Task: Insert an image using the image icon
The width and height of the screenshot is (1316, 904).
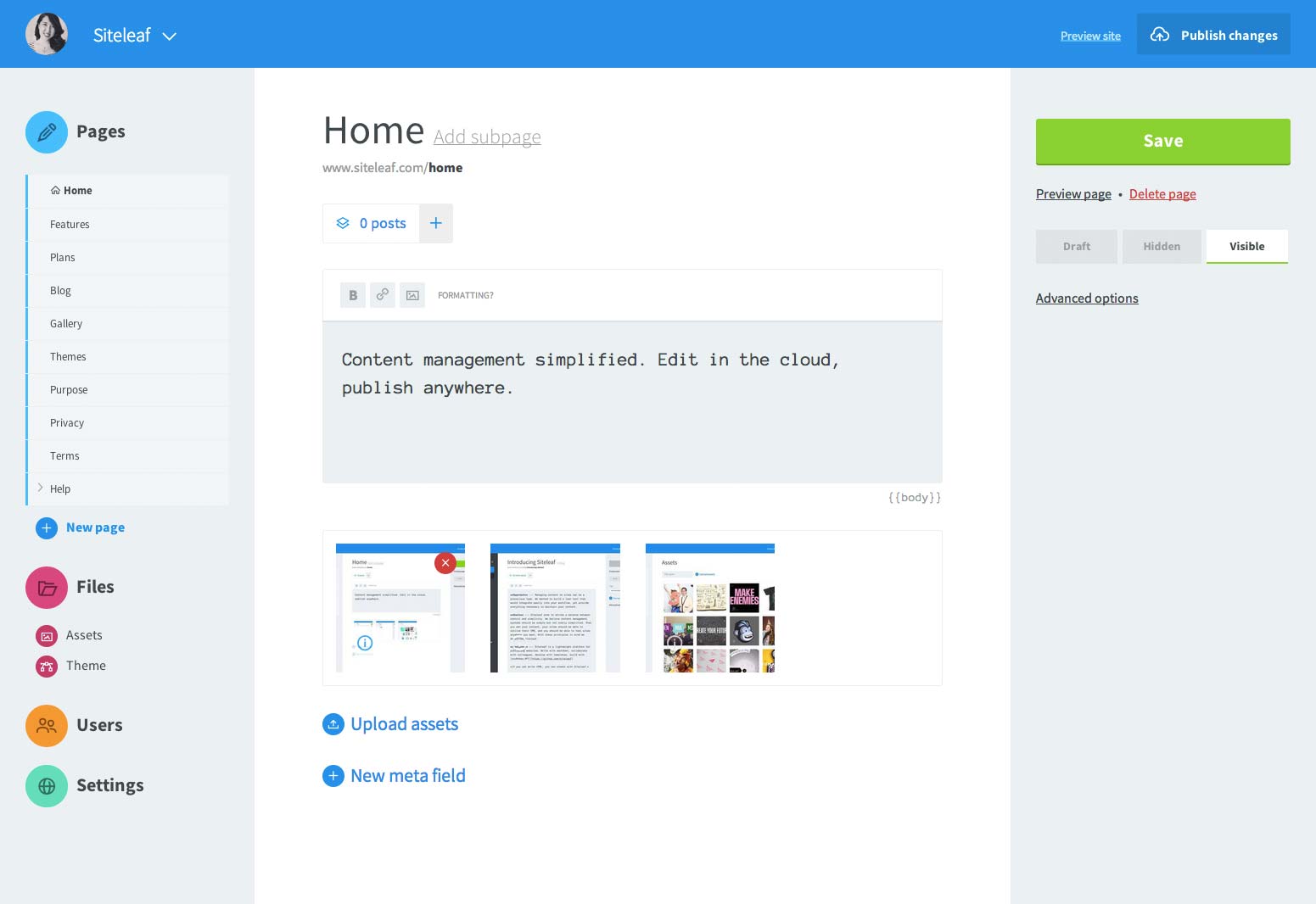Action: 412,295
